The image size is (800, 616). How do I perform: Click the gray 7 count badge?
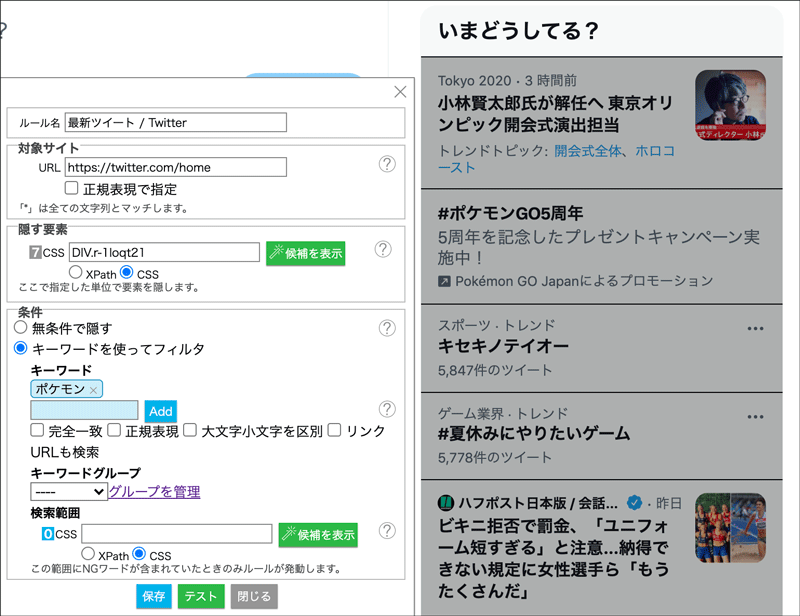tap(35, 252)
